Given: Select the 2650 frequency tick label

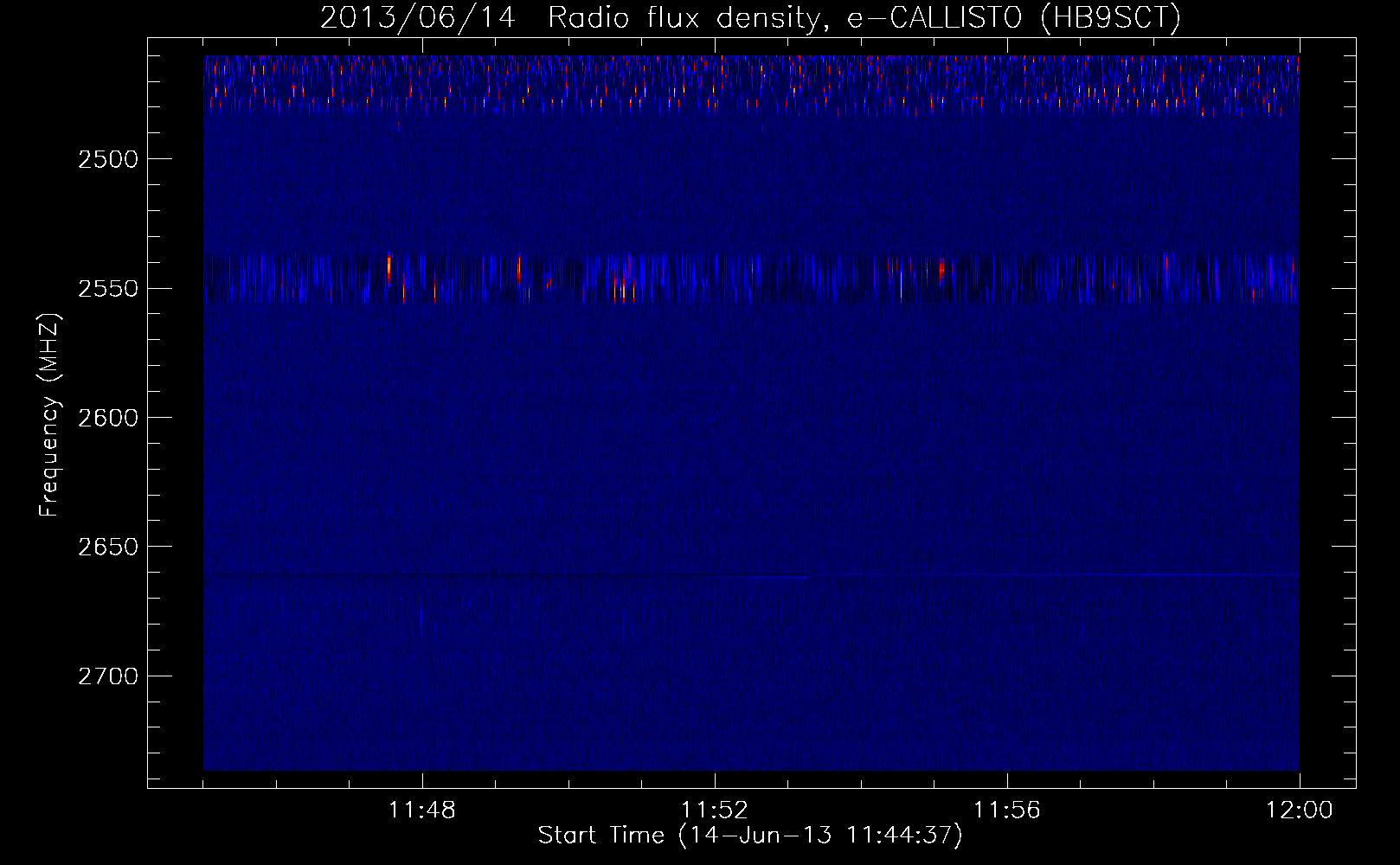Looking at the screenshot, I should pos(108,547).
